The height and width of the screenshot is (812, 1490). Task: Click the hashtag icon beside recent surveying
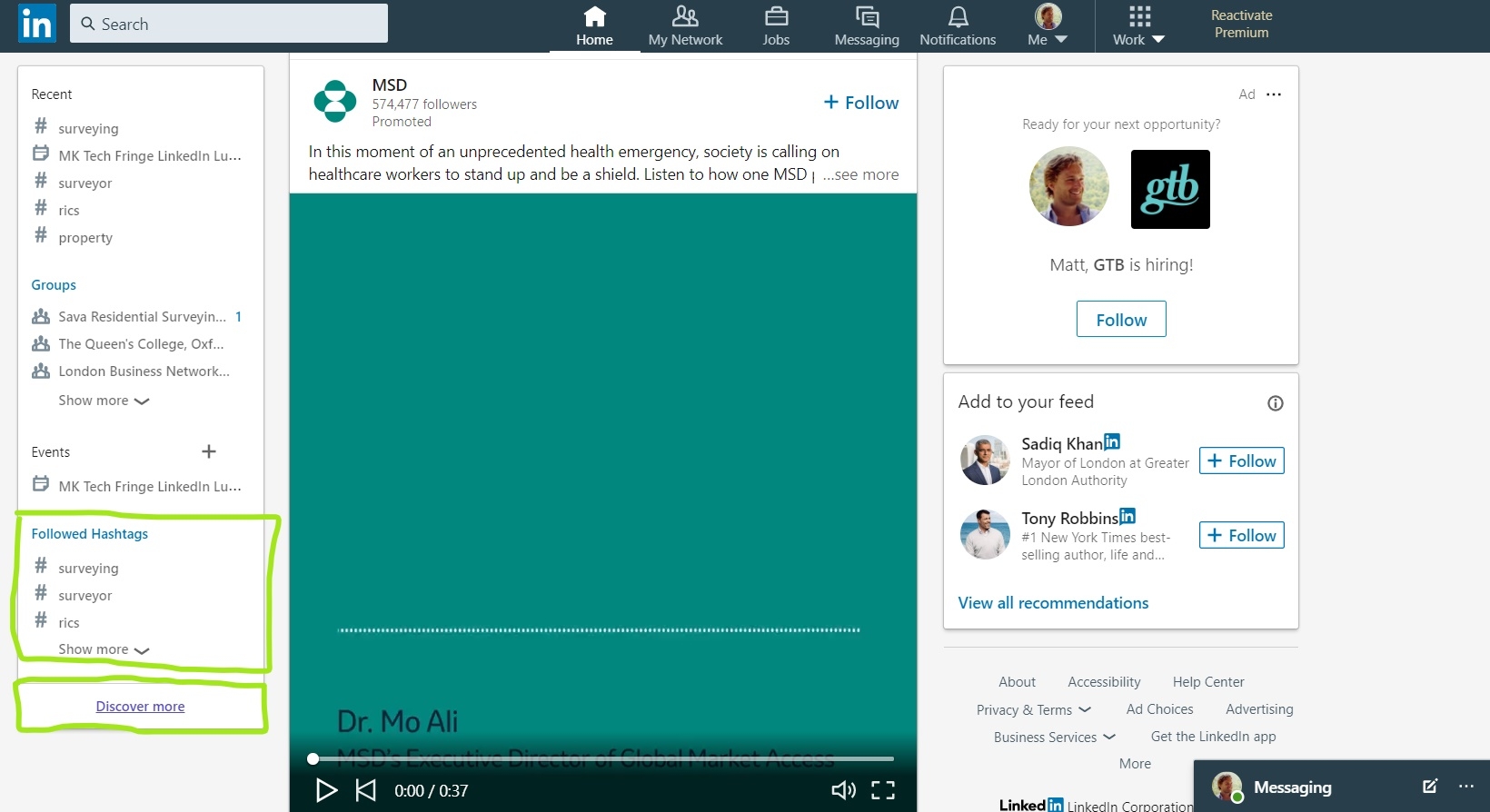click(41, 126)
